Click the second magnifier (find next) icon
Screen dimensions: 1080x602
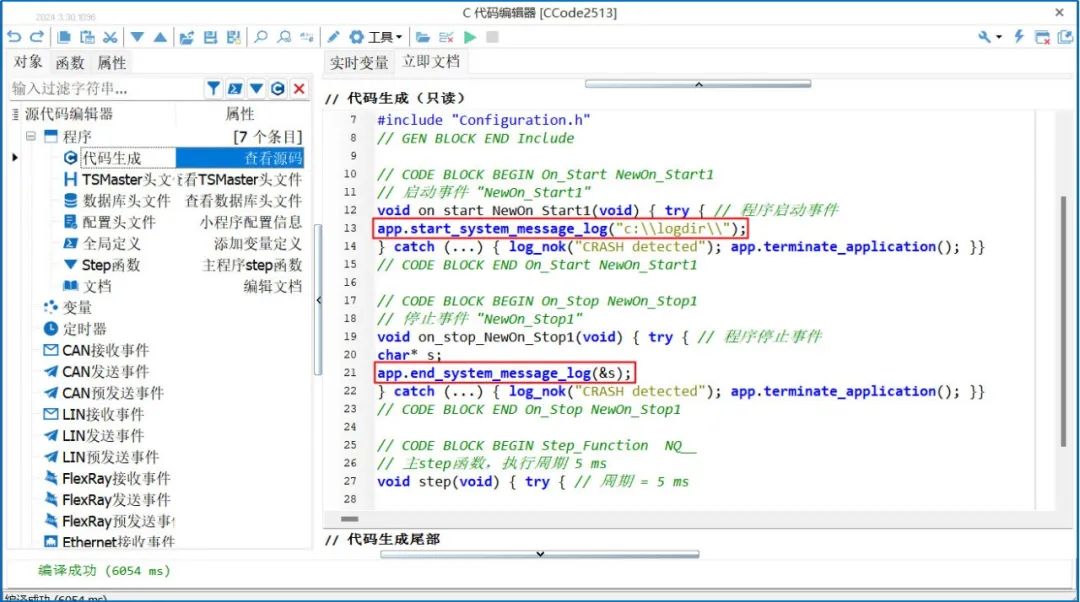point(284,37)
